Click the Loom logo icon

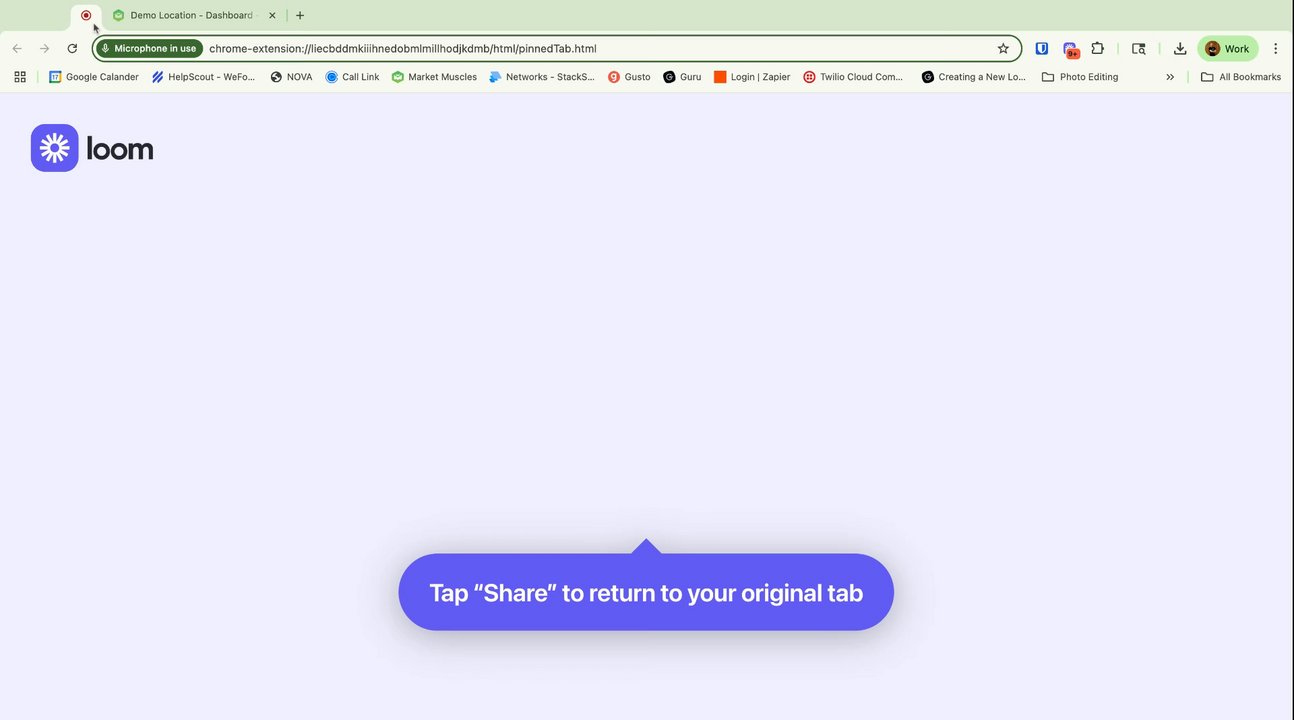pyautogui.click(x=55, y=148)
